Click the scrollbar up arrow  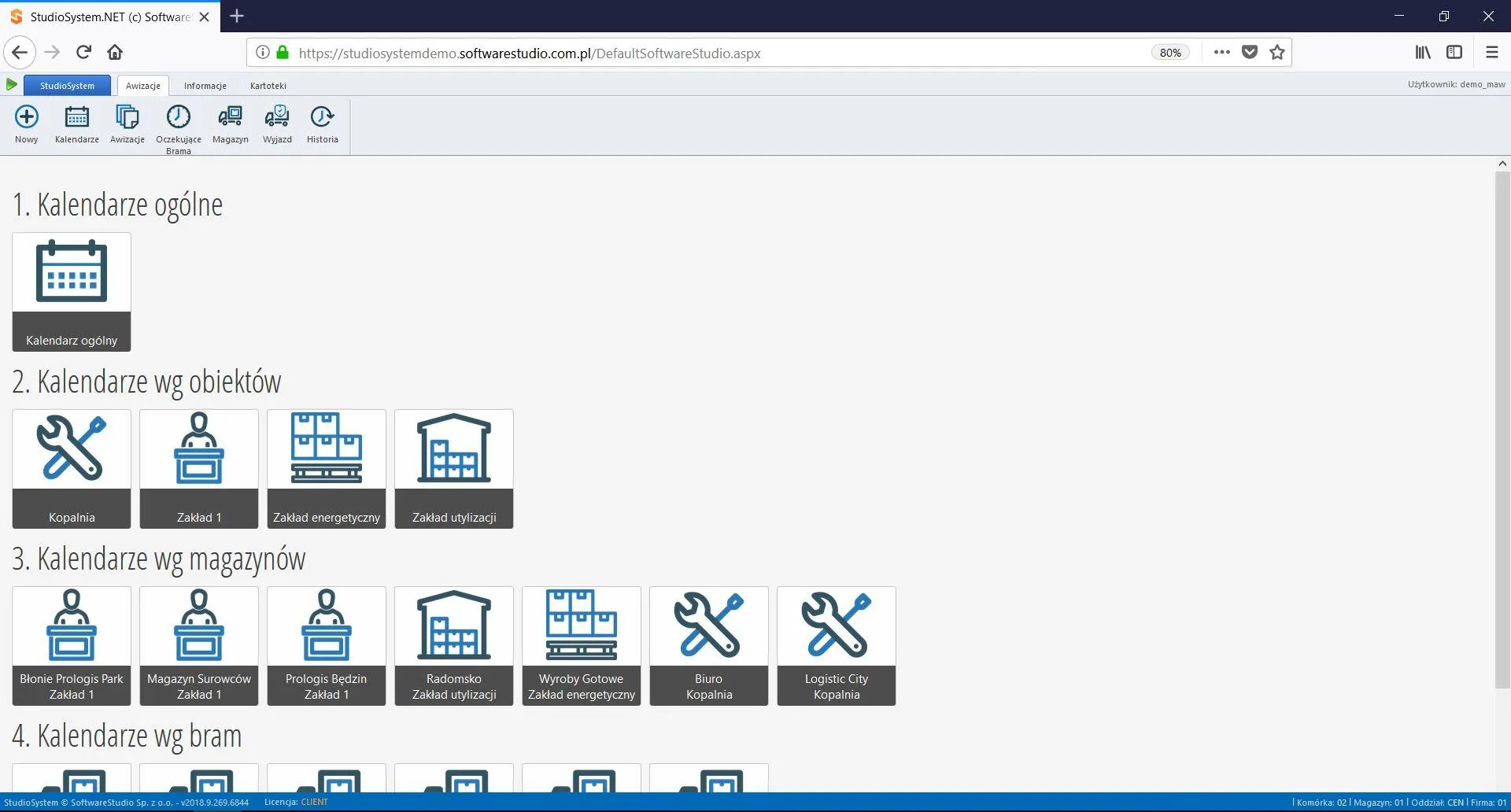pyautogui.click(x=1502, y=164)
